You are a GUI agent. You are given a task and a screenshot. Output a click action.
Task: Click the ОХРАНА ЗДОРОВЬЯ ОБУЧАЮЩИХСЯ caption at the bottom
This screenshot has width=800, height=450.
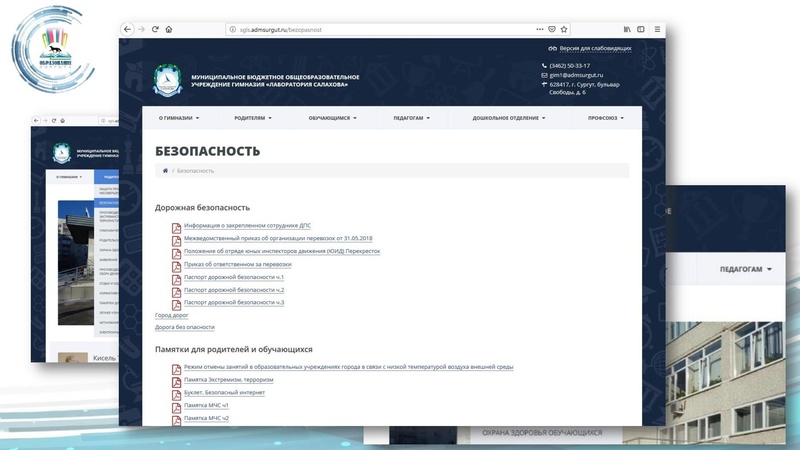pos(542,433)
